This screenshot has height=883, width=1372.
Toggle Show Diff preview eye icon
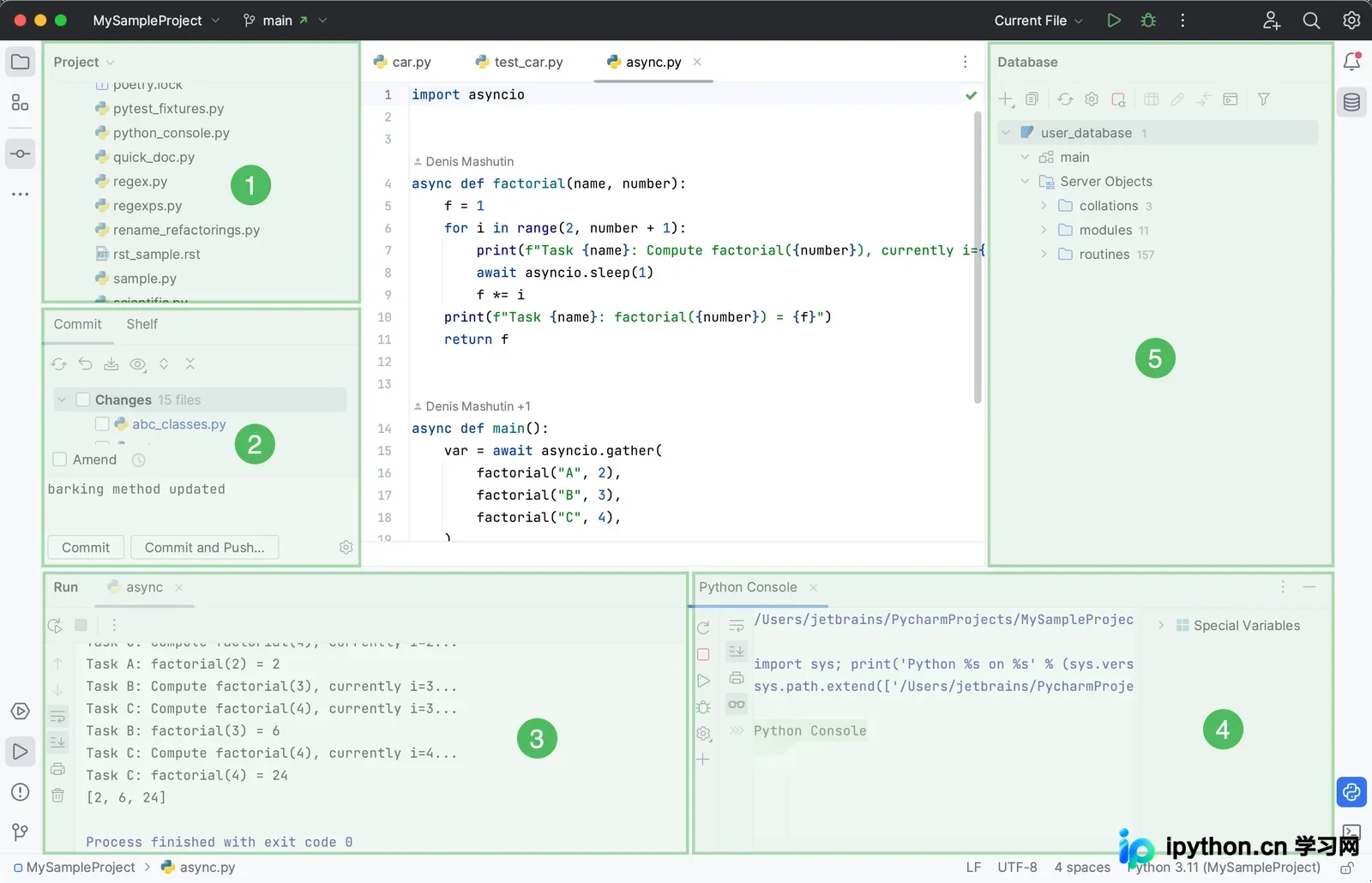tap(137, 364)
